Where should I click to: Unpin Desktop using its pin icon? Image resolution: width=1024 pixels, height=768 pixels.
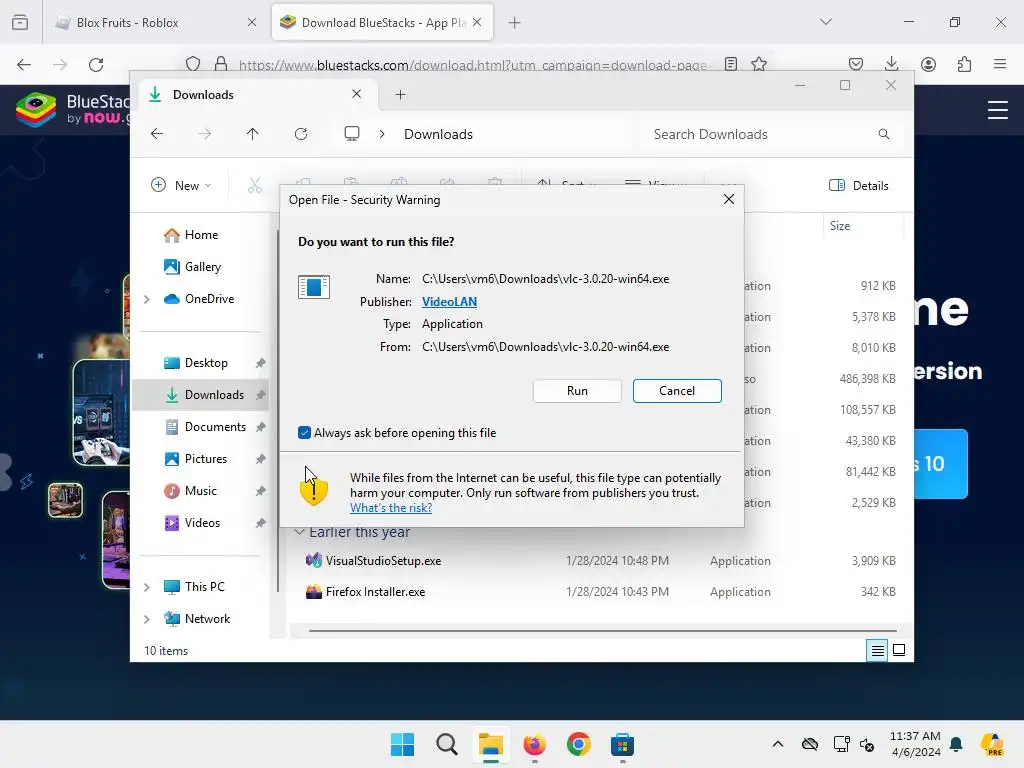261,363
